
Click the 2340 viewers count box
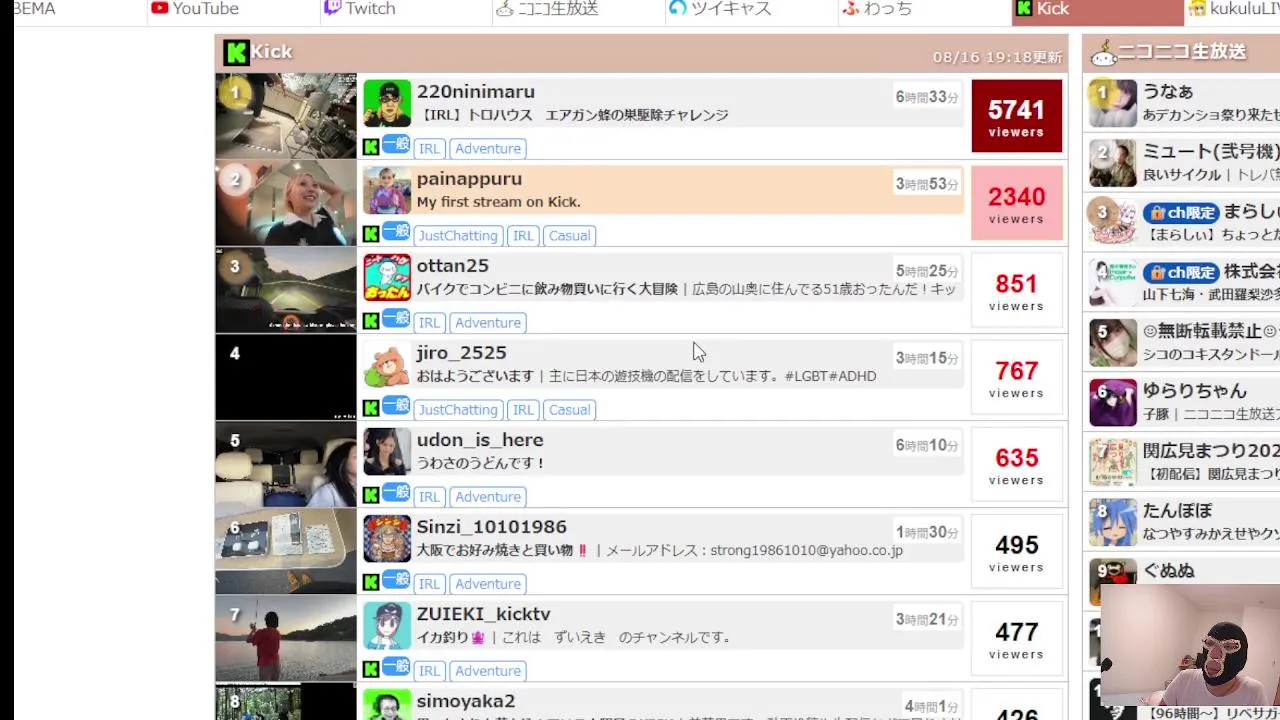click(x=1017, y=203)
